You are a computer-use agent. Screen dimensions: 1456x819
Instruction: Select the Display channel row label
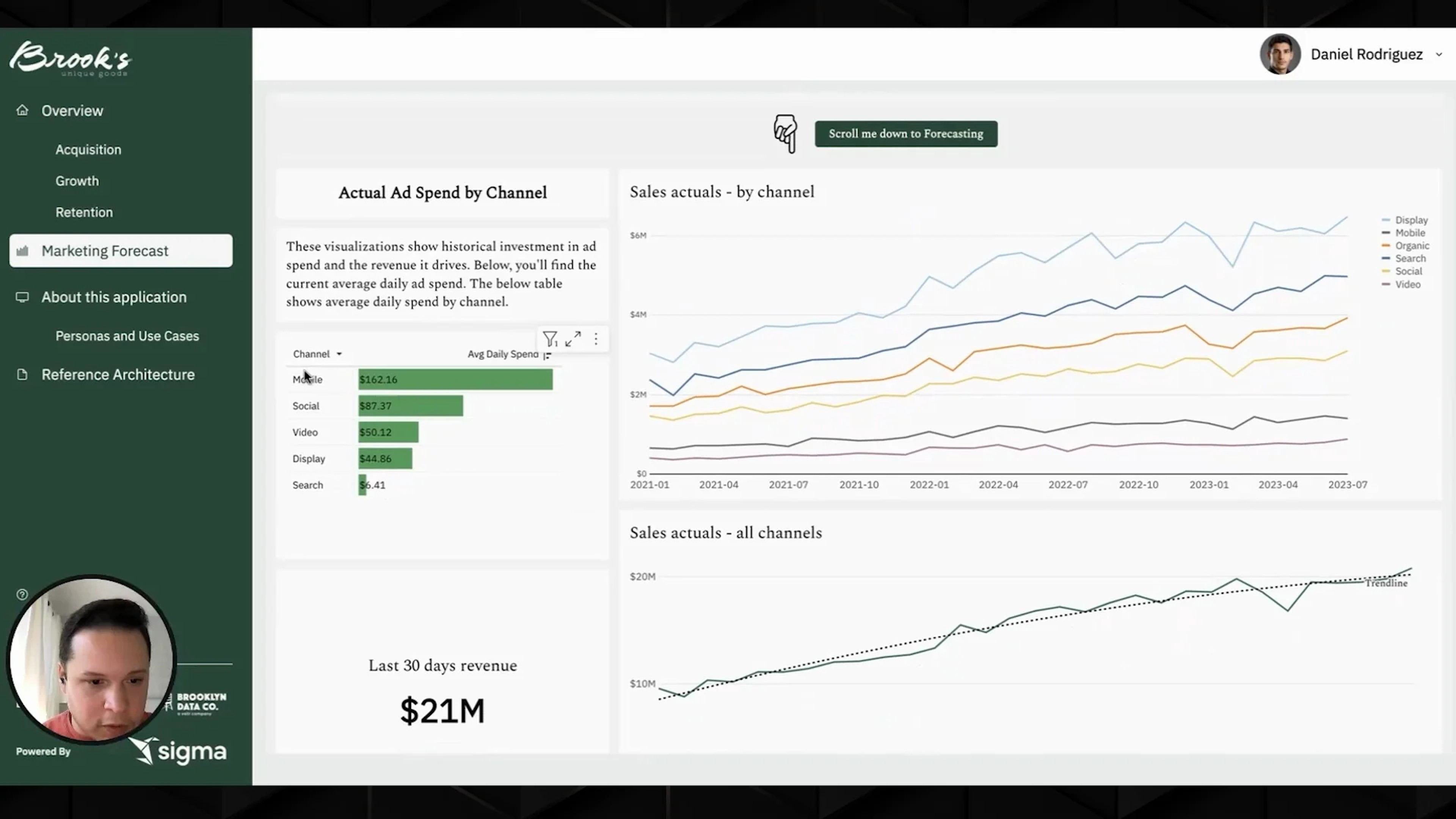(309, 459)
